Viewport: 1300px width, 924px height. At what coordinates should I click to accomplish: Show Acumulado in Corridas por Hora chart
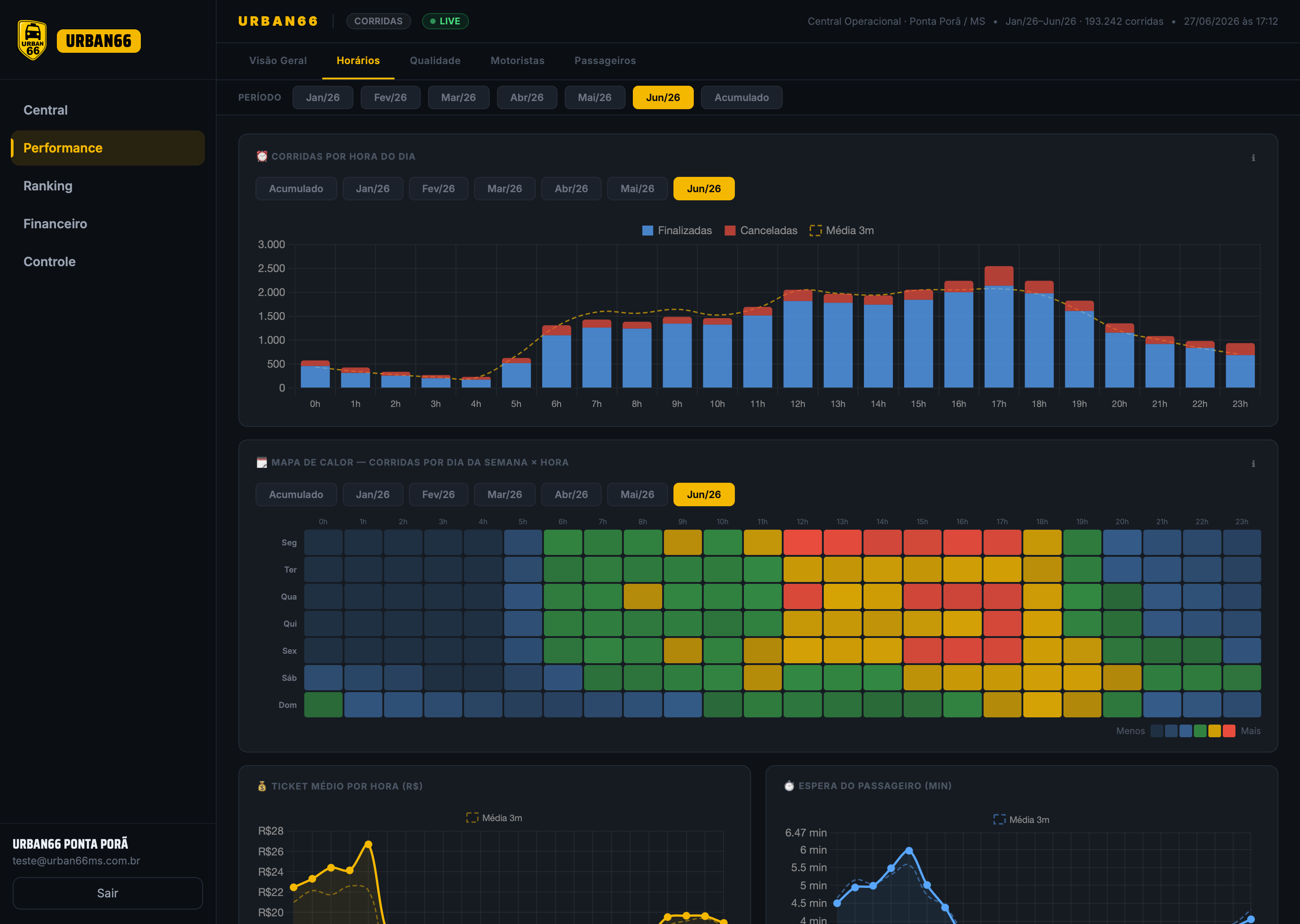[x=296, y=188]
